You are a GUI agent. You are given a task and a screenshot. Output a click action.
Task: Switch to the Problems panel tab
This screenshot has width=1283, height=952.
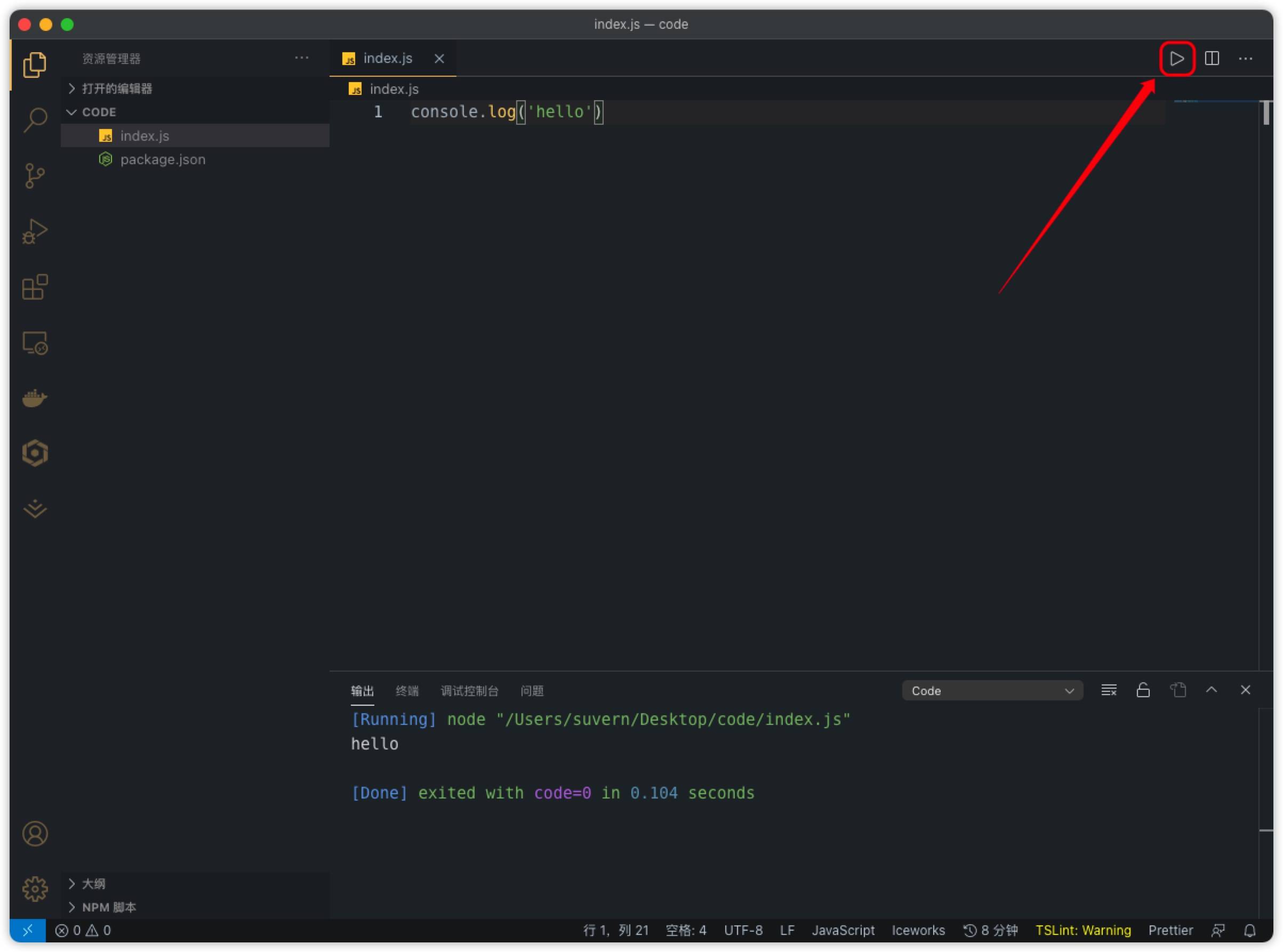pyautogui.click(x=532, y=690)
